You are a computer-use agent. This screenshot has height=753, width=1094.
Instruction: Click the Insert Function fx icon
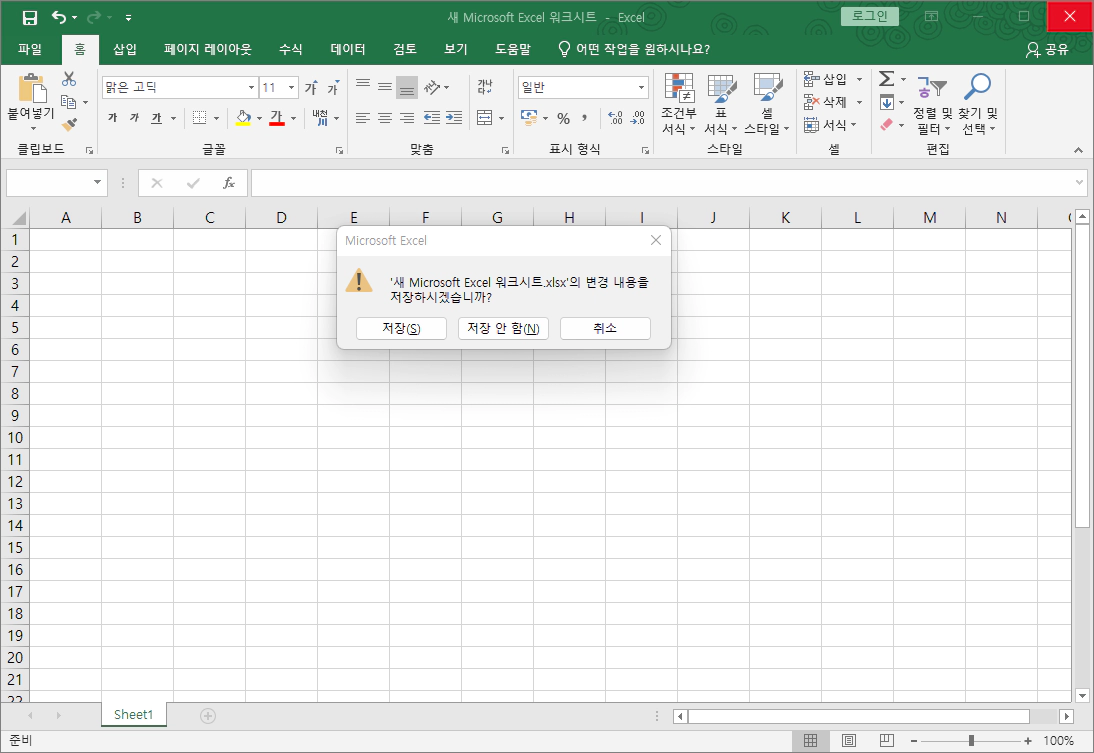(x=228, y=183)
